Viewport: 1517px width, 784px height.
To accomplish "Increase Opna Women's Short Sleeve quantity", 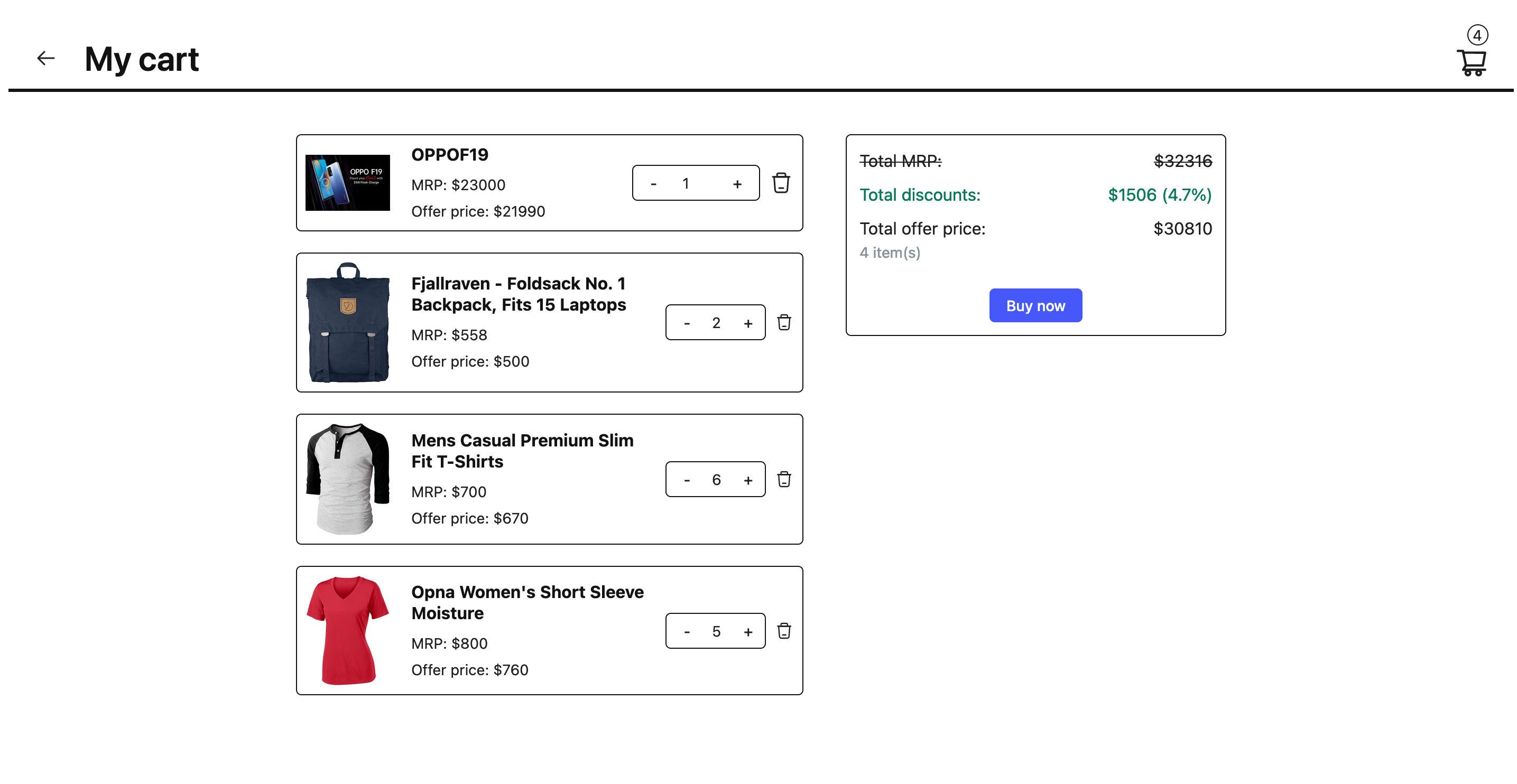I will pos(748,631).
